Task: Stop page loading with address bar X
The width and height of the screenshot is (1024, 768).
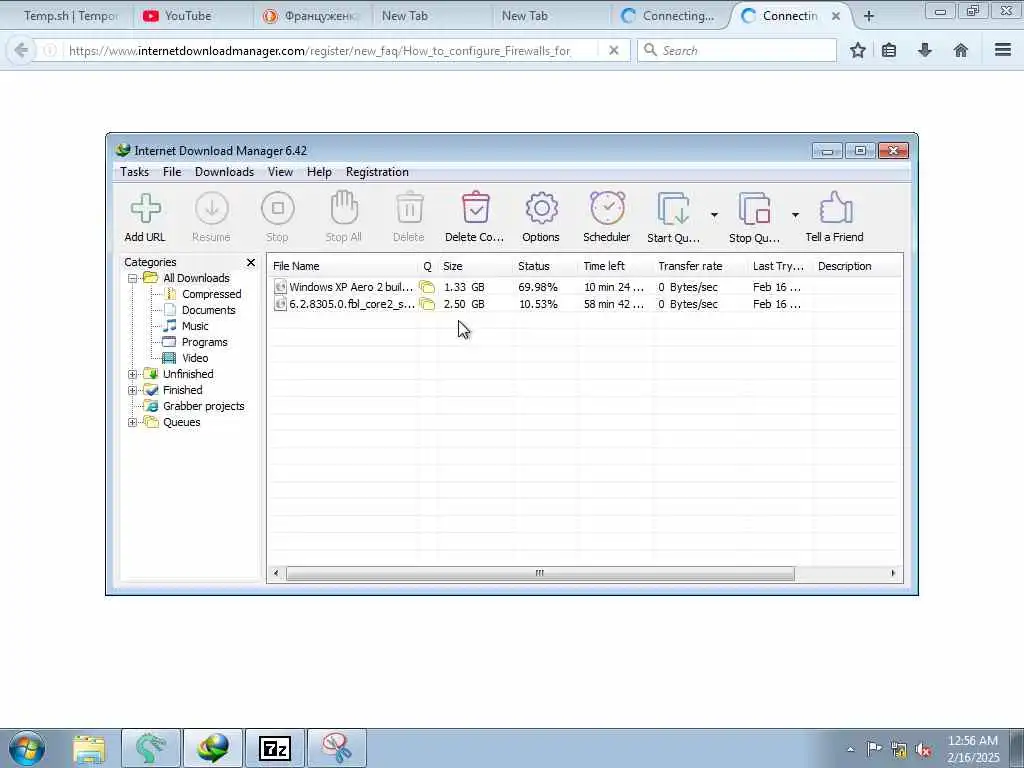Action: tap(613, 50)
